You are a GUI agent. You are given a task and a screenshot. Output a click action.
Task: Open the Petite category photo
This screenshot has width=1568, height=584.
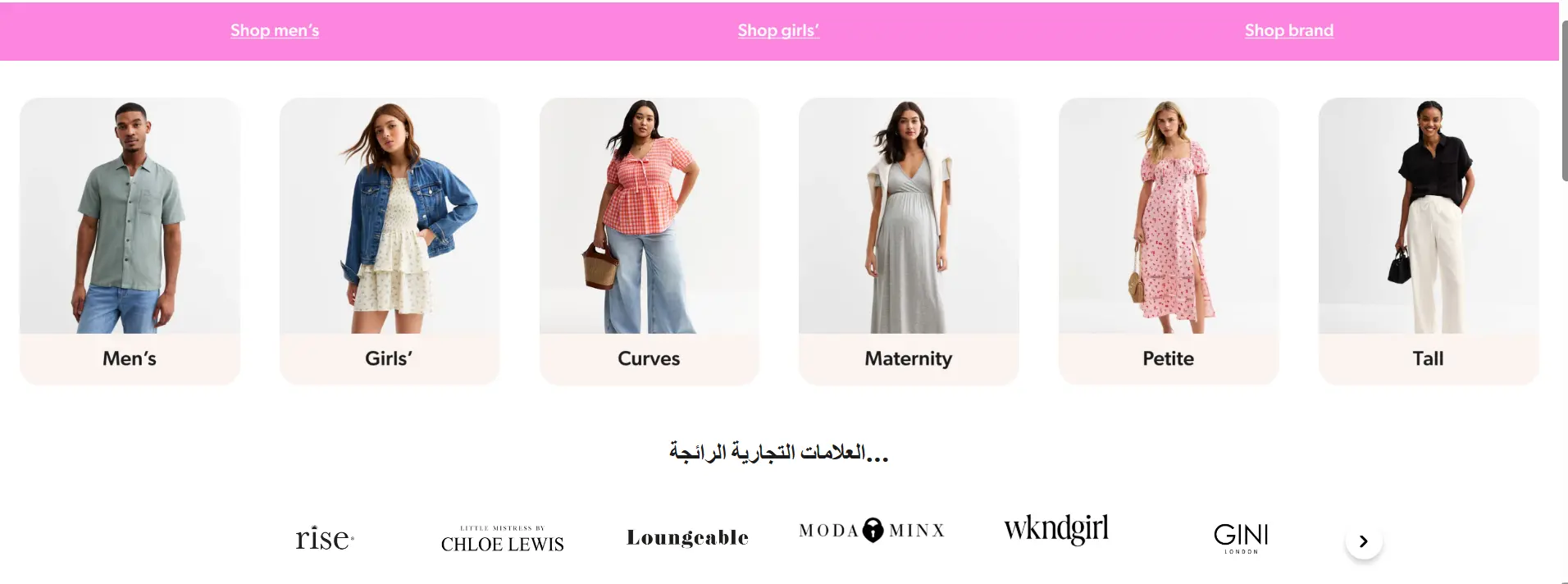click(1169, 216)
